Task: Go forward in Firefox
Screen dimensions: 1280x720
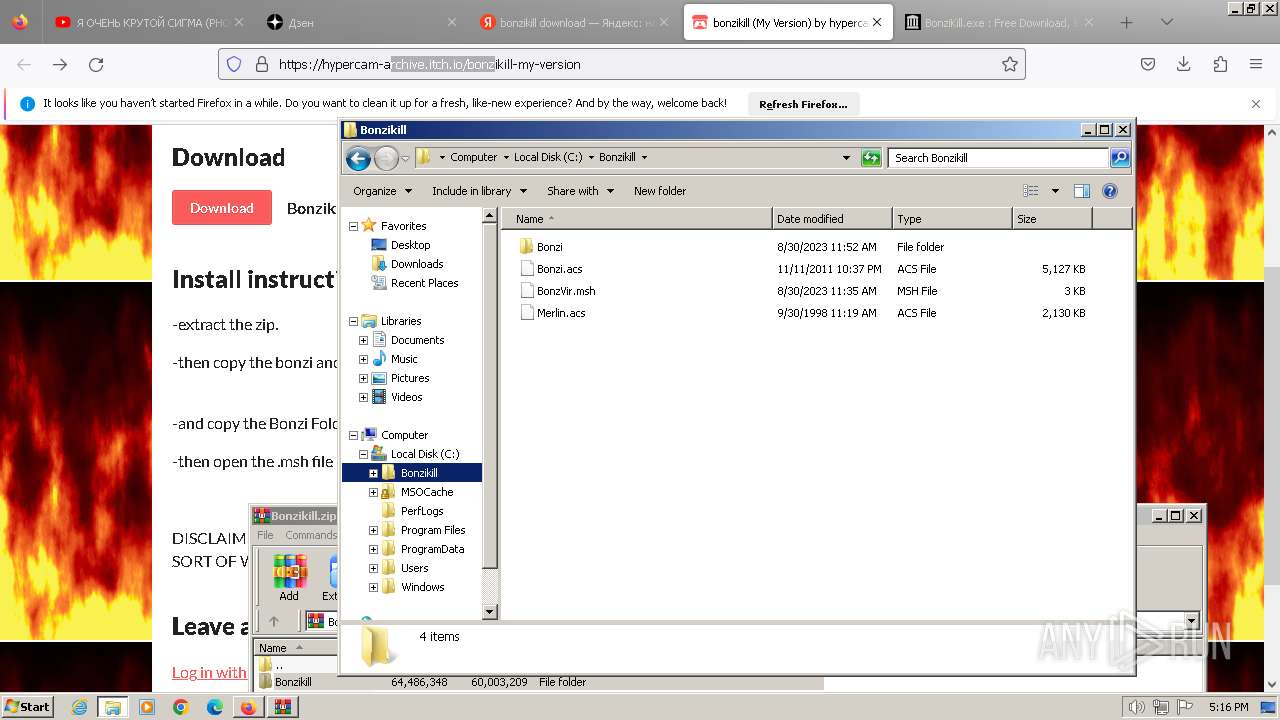Action: (x=60, y=64)
